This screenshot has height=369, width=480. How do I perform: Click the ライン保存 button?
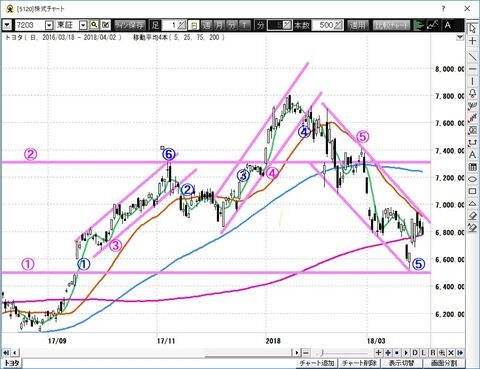[x=130, y=25]
